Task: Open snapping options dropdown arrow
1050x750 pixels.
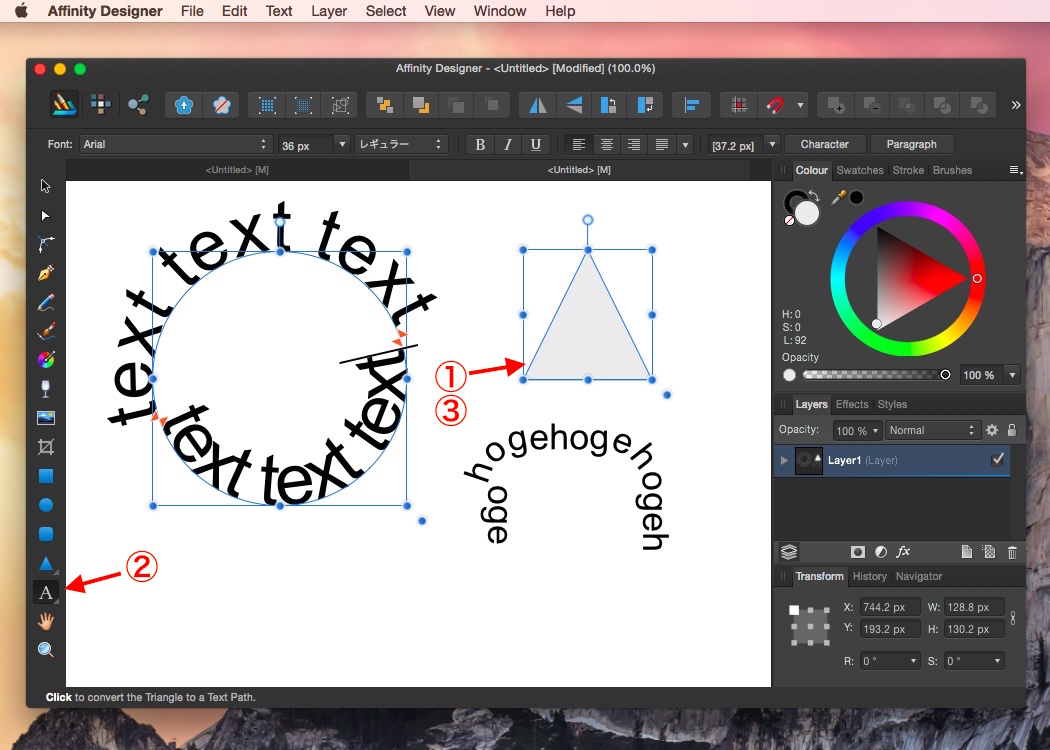Action: [800, 105]
